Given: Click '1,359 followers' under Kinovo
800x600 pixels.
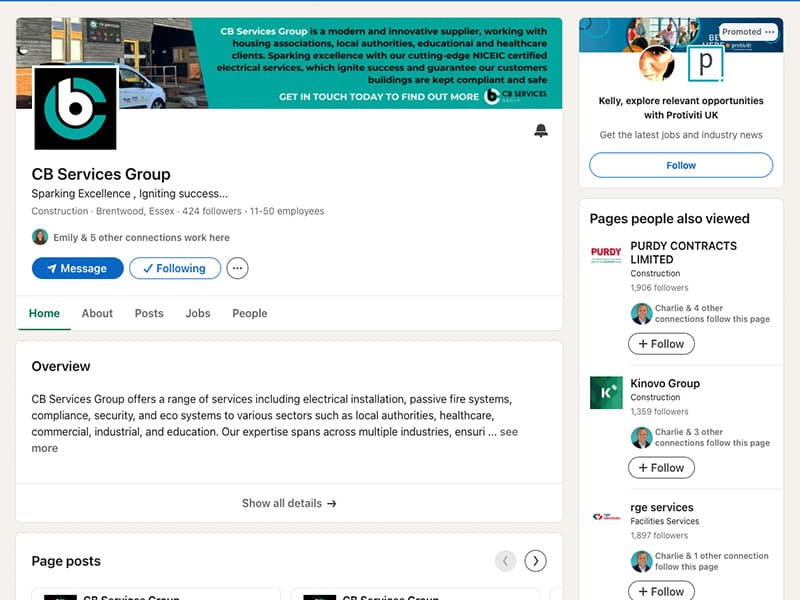Looking at the screenshot, I should pyautogui.click(x=659, y=412).
